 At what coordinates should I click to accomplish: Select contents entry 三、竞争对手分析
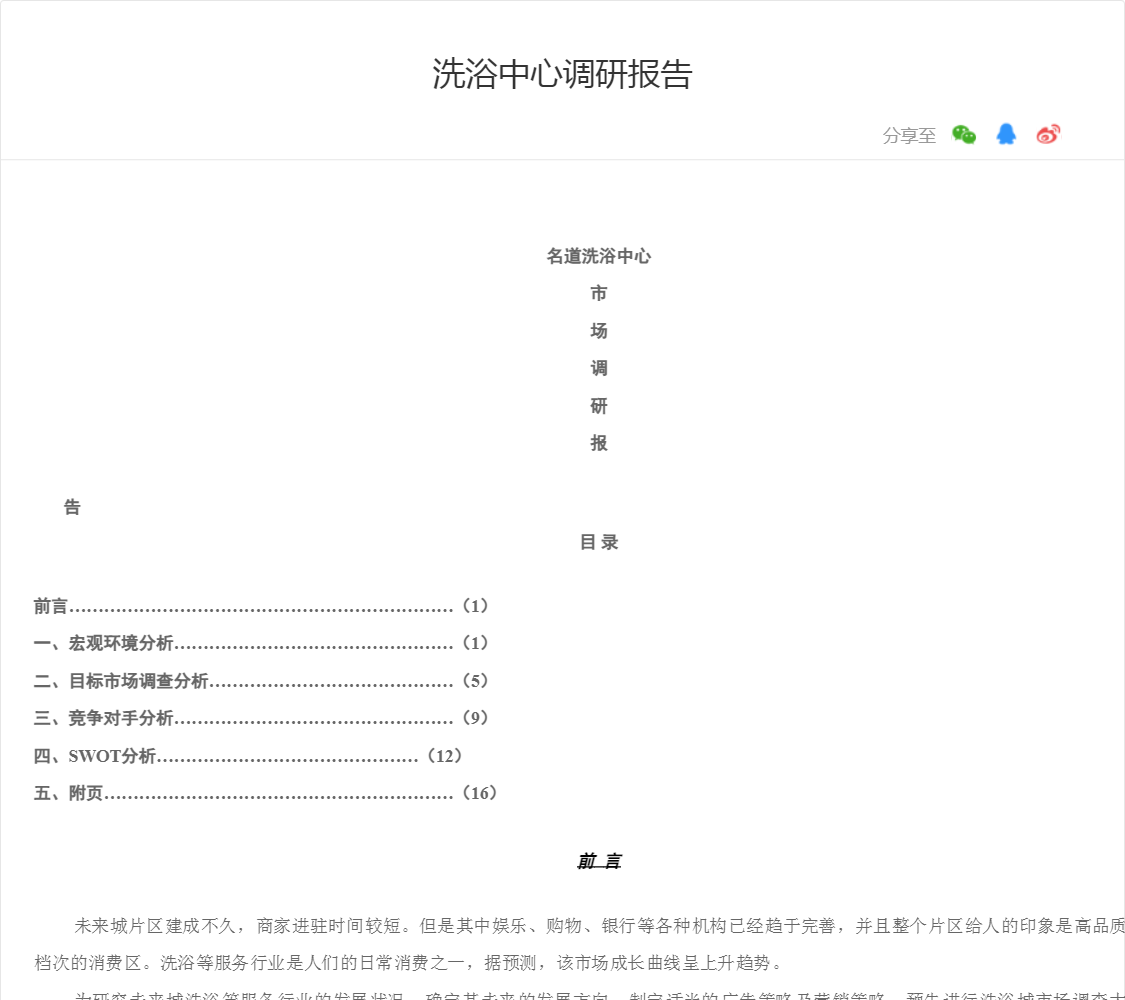point(261,718)
